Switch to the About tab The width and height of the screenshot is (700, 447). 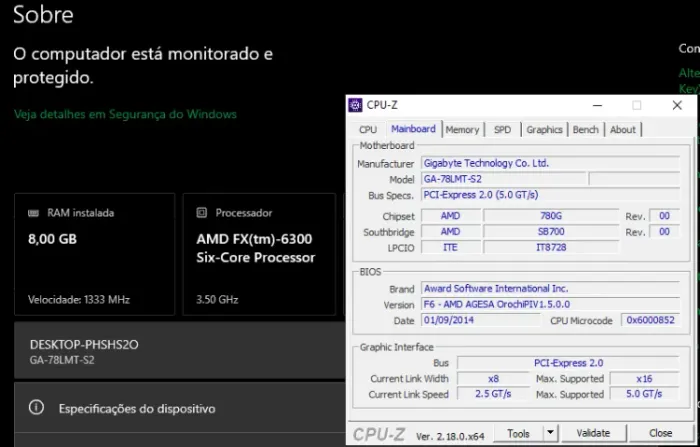623,130
